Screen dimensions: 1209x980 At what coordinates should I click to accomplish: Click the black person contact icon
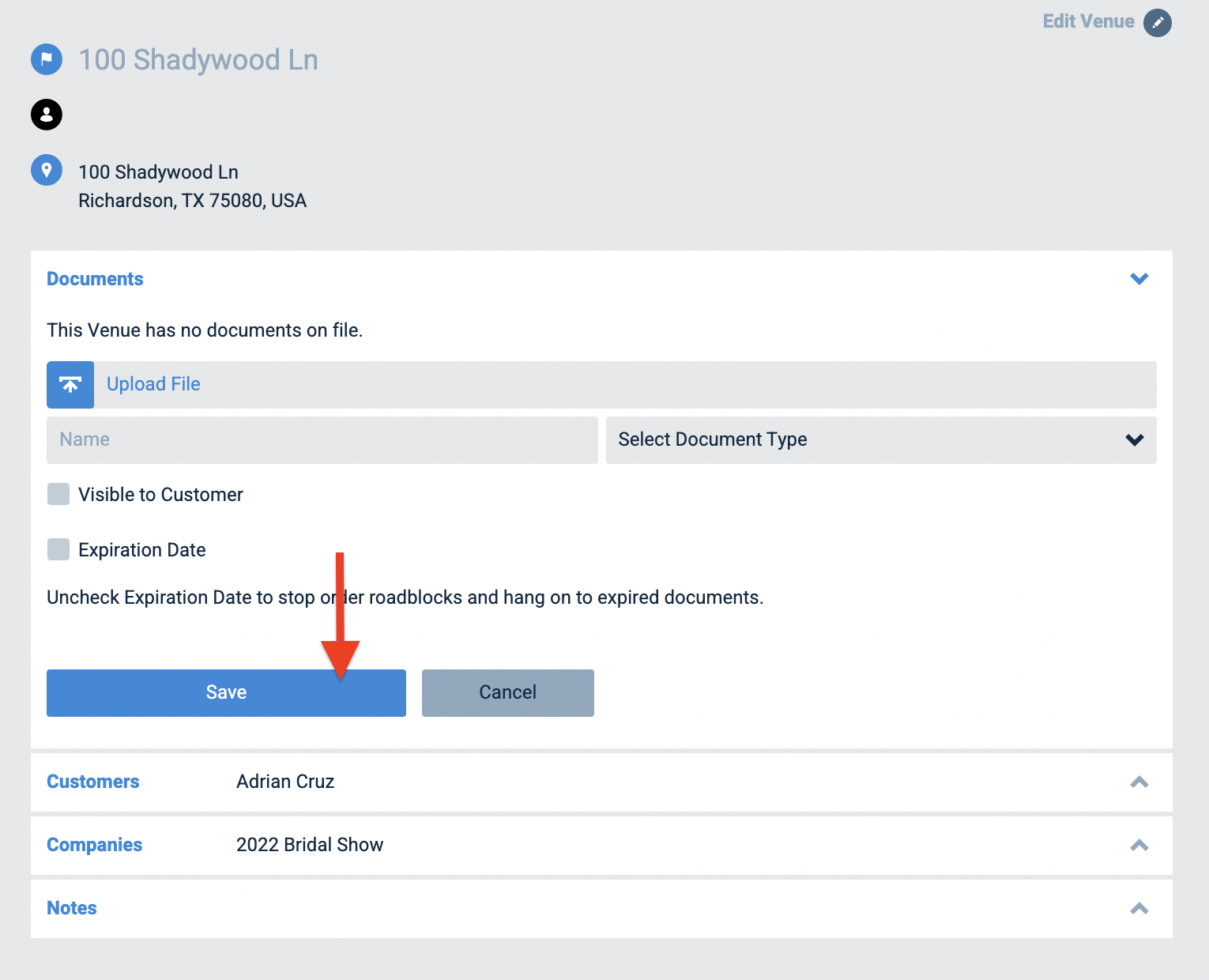[47, 115]
